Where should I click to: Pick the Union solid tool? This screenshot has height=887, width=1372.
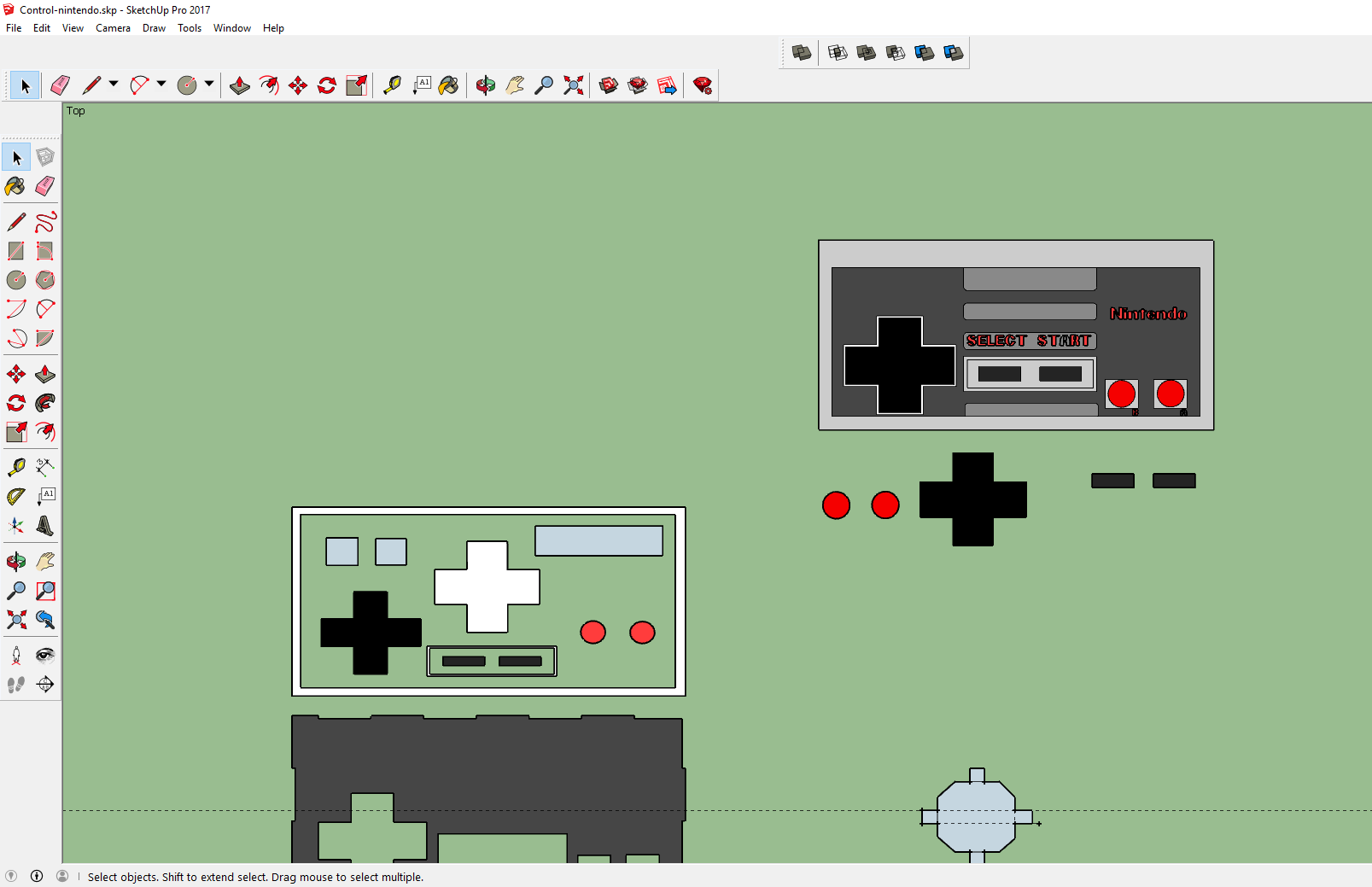[x=867, y=53]
